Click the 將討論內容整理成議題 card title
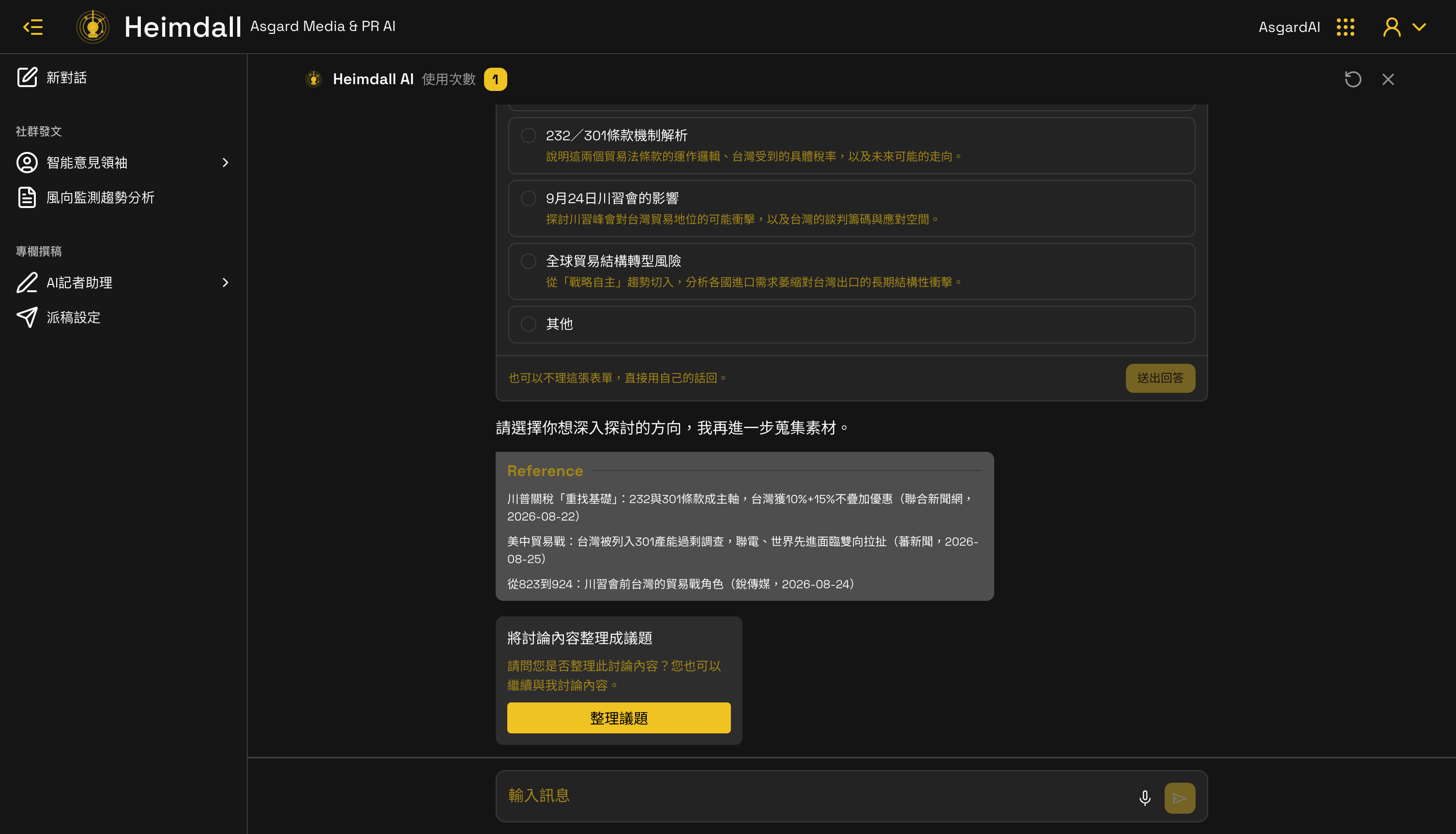1456x834 pixels. pyautogui.click(x=580, y=638)
